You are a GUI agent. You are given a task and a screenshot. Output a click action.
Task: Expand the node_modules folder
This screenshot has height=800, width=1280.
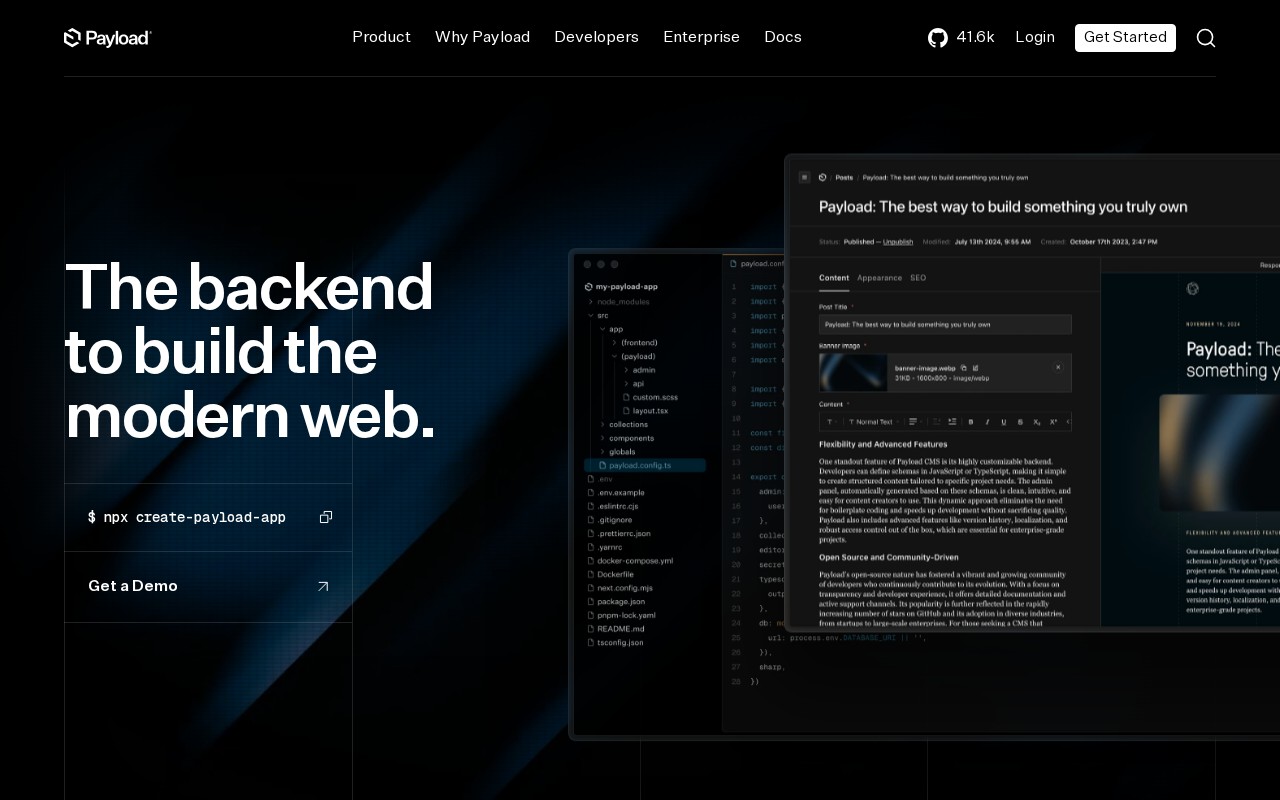(589, 301)
